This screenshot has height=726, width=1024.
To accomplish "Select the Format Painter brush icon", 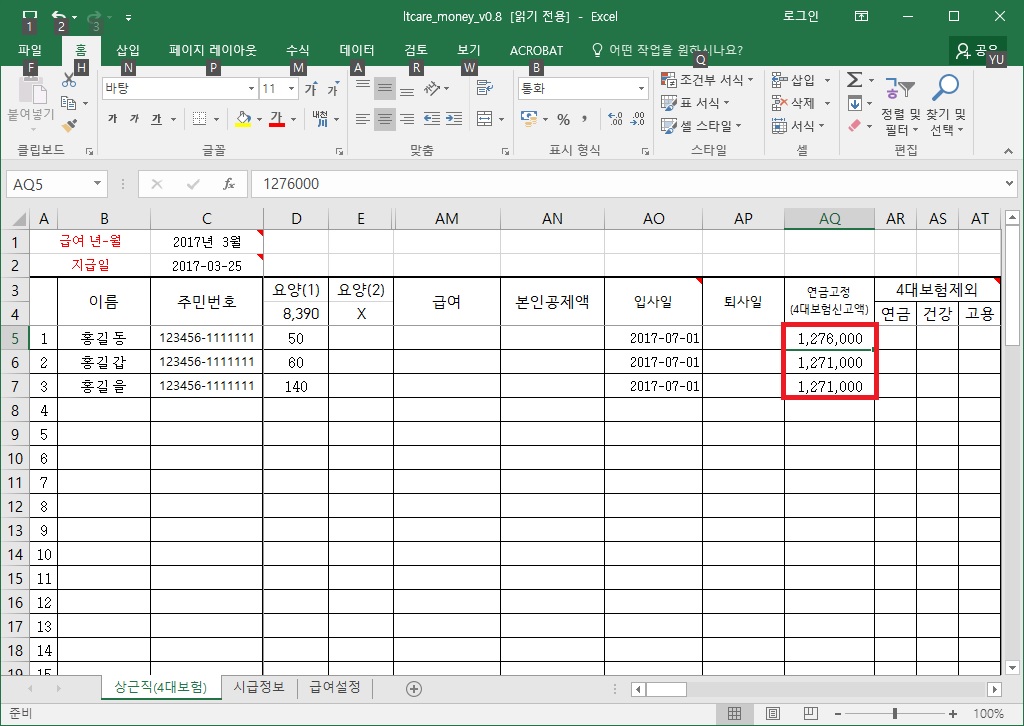I will 69,126.
